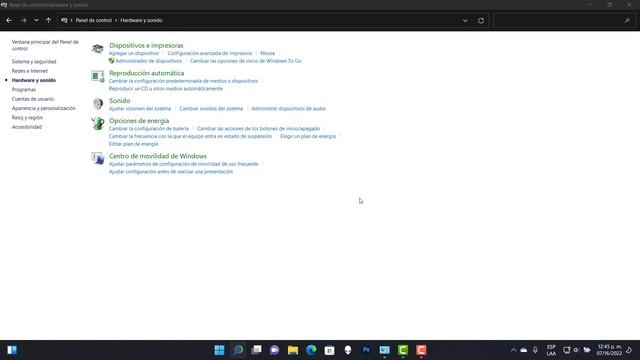Select Redes e Internet in sidebar
The width and height of the screenshot is (640, 360).
pyautogui.click(x=30, y=71)
